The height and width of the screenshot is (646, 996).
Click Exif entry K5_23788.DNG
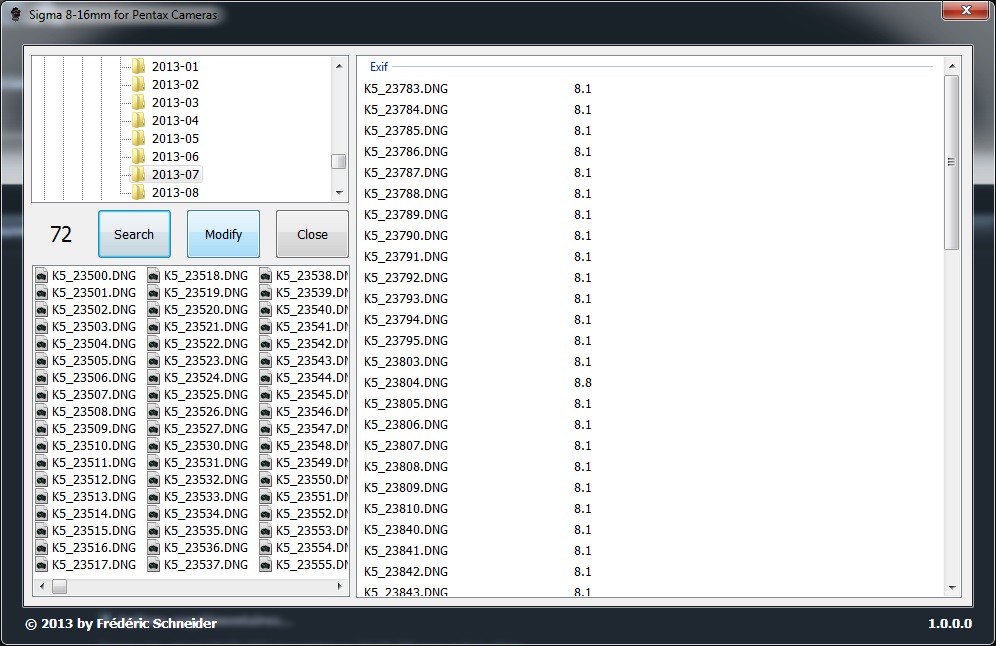[406, 194]
